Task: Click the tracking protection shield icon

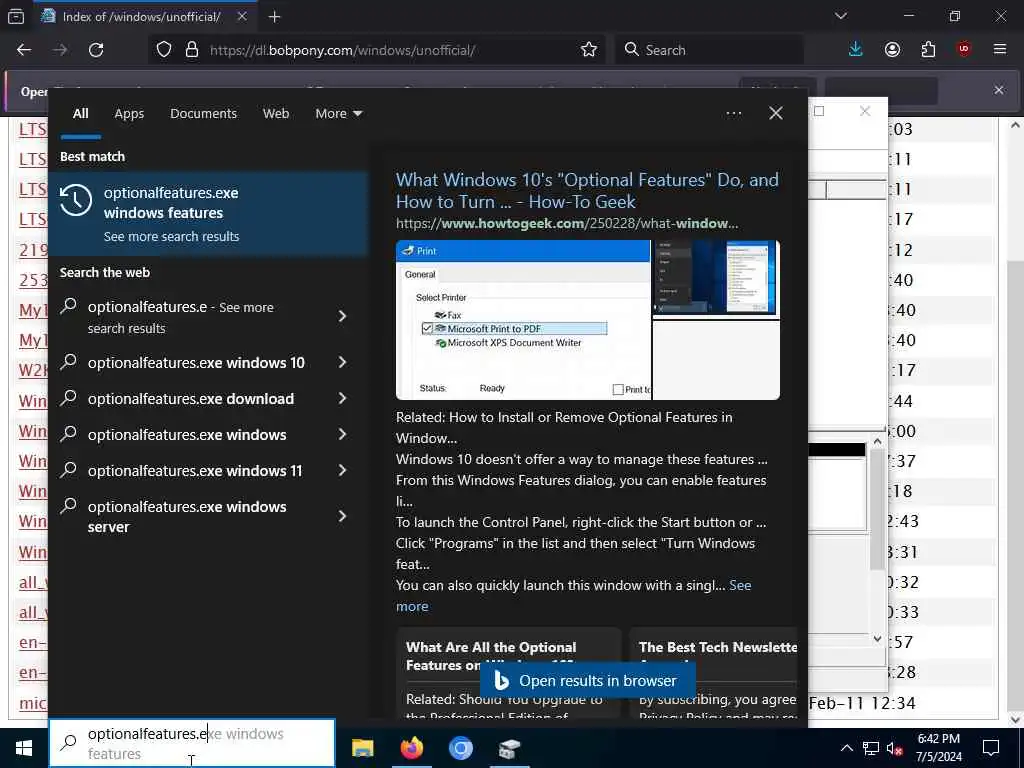Action: 164,50
